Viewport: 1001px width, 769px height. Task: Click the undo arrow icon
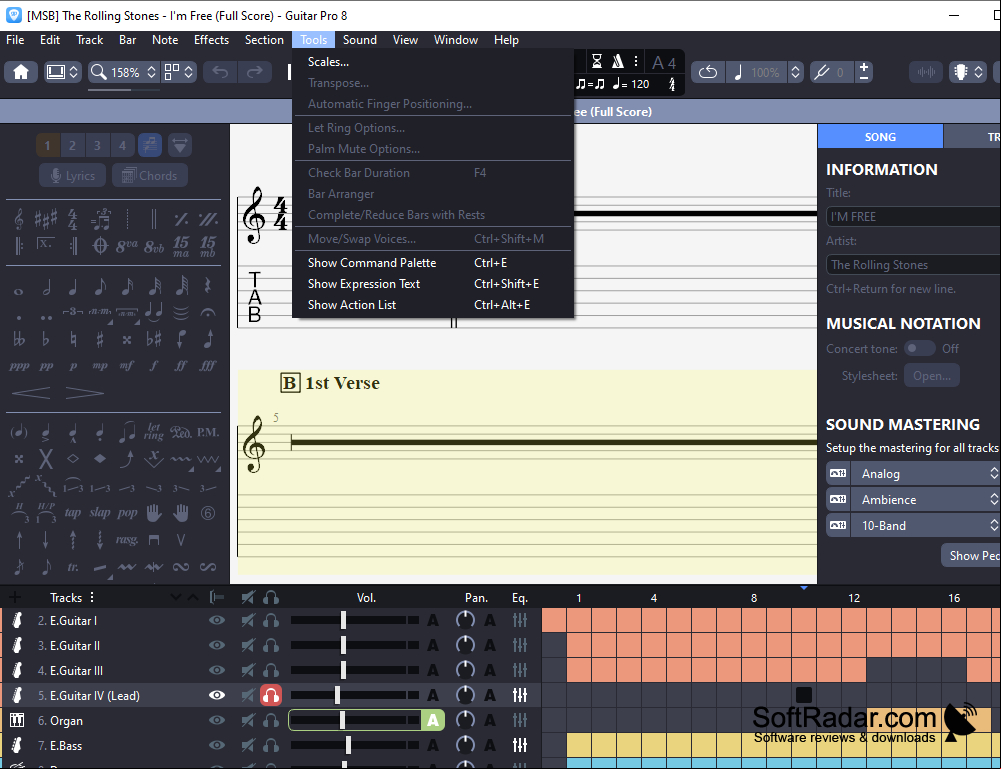pos(220,71)
